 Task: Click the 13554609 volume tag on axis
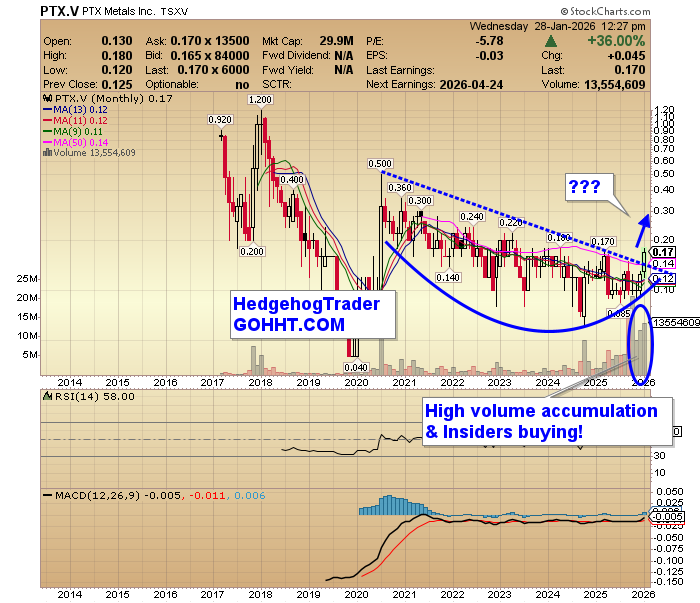pos(676,322)
